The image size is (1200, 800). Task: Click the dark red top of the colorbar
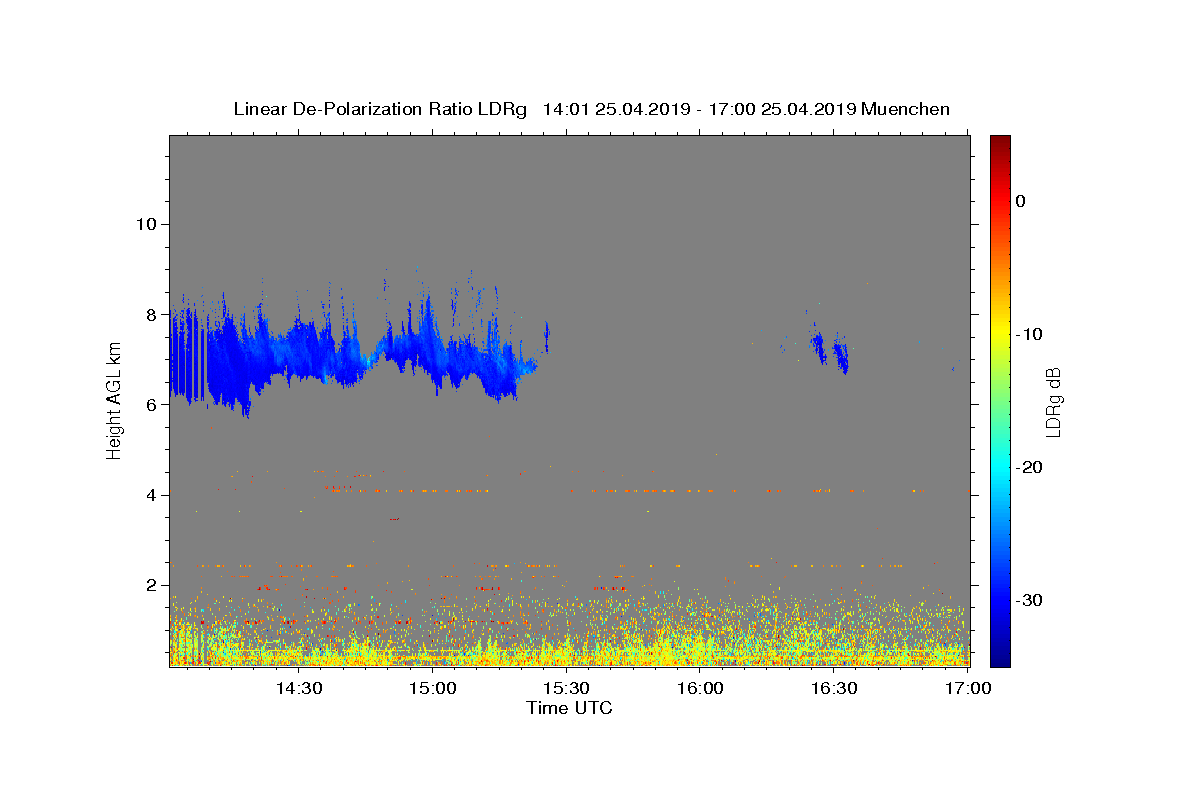(1000, 143)
